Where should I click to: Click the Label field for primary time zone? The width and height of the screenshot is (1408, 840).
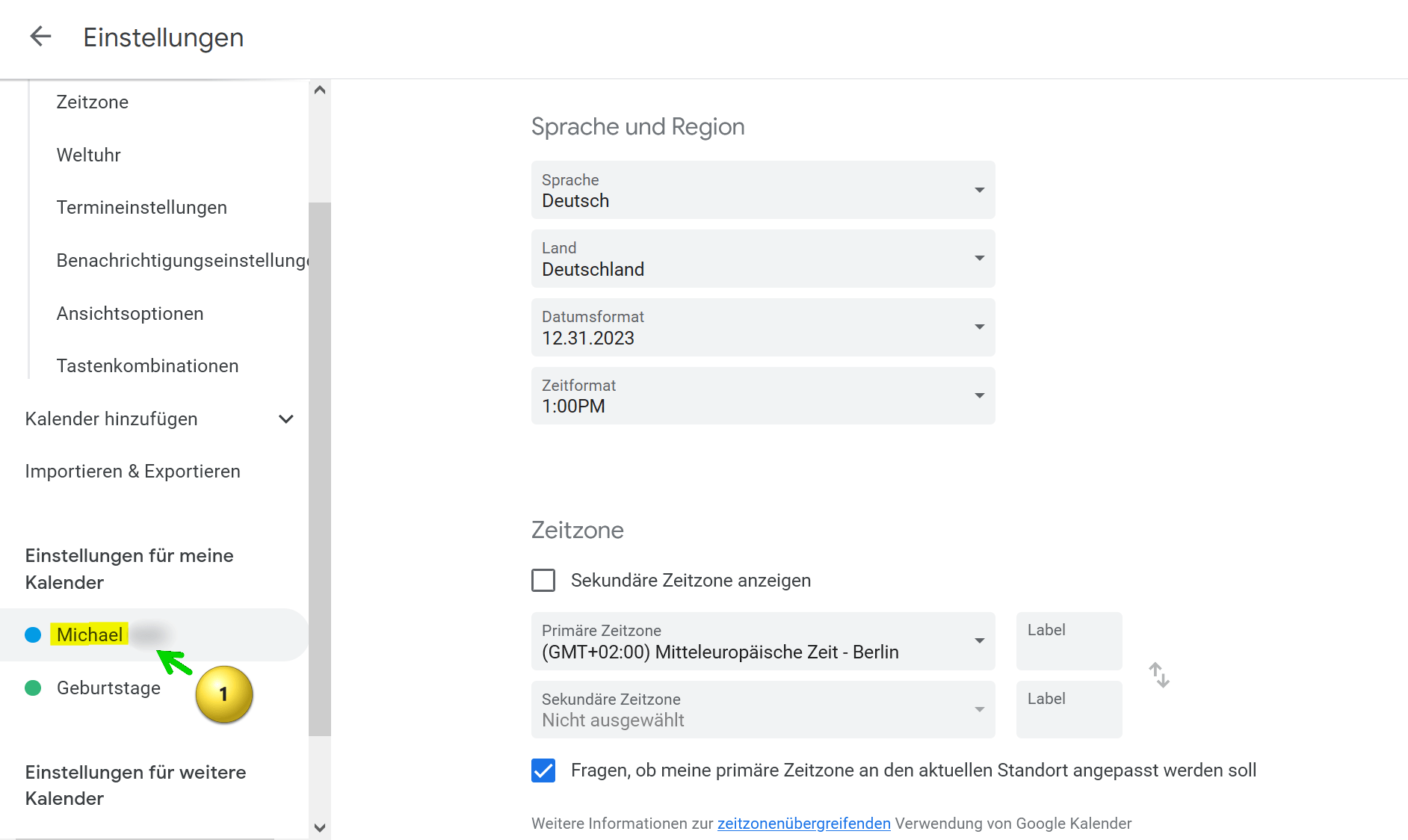tap(1069, 641)
